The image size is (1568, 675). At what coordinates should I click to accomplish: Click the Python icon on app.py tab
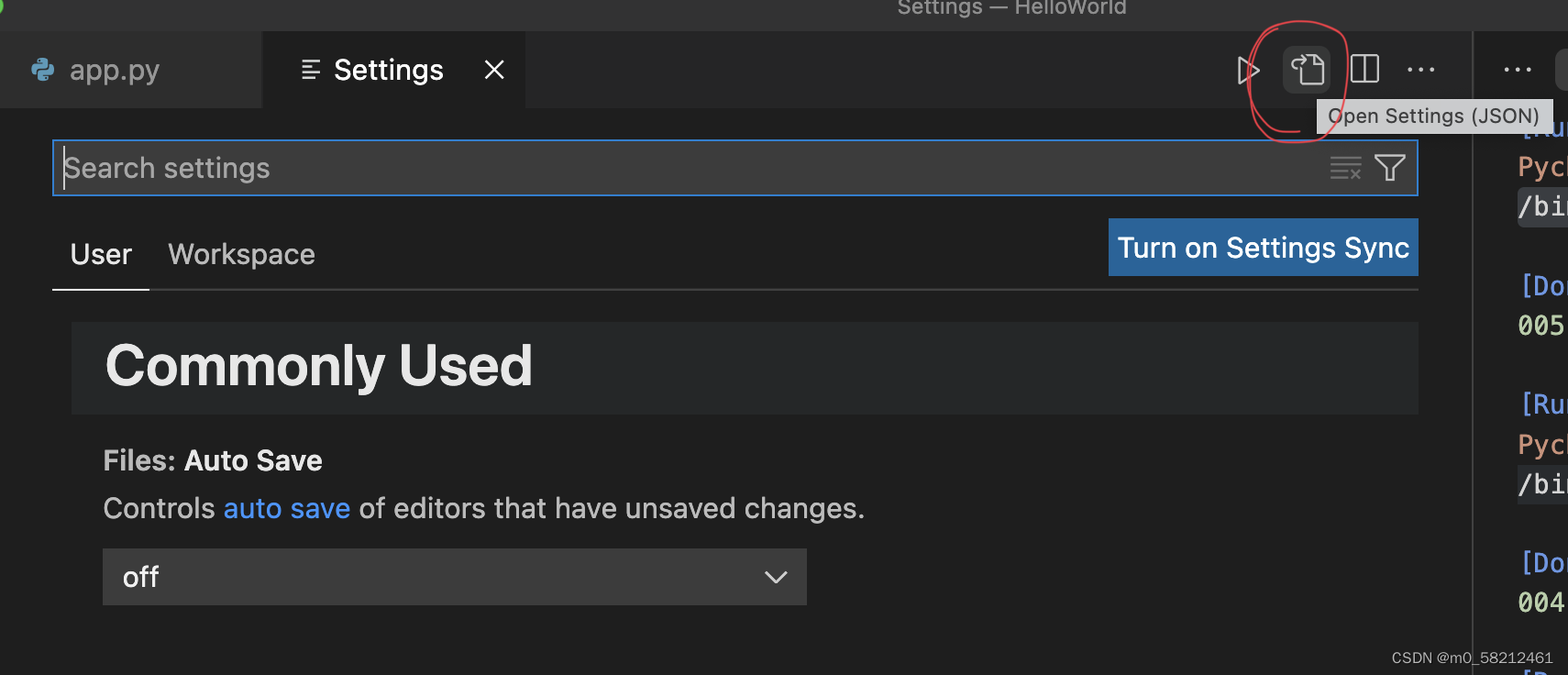pyautogui.click(x=42, y=71)
